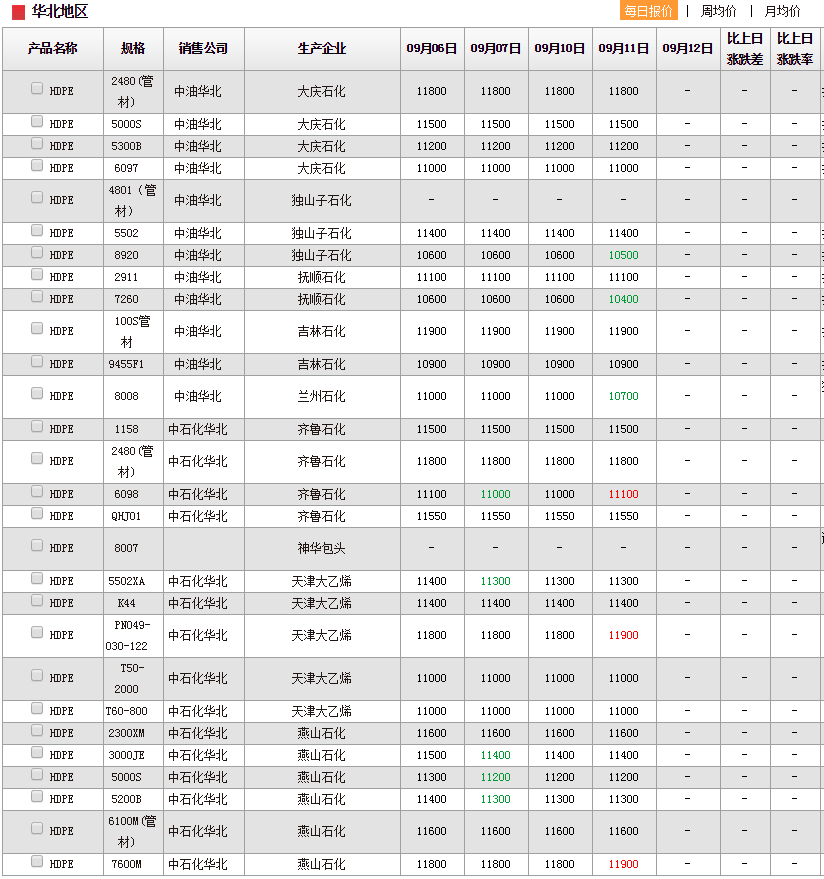Image resolution: width=824 pixels, height=879 pixels.
Task: Tick the HDPE 5502XA row checkbox
Action: click(x=37, y=579)
